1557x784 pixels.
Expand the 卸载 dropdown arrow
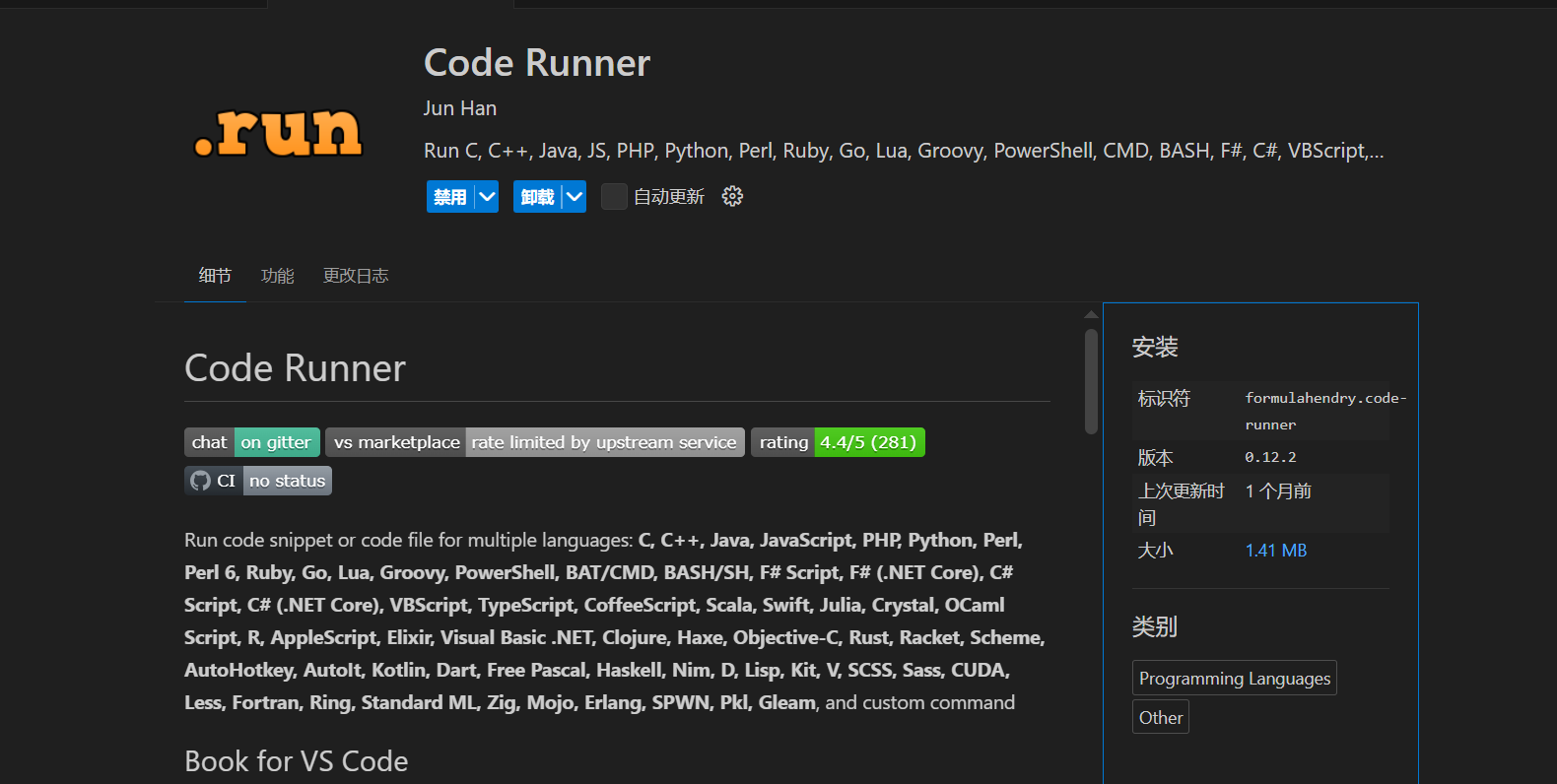click(575, 196)
